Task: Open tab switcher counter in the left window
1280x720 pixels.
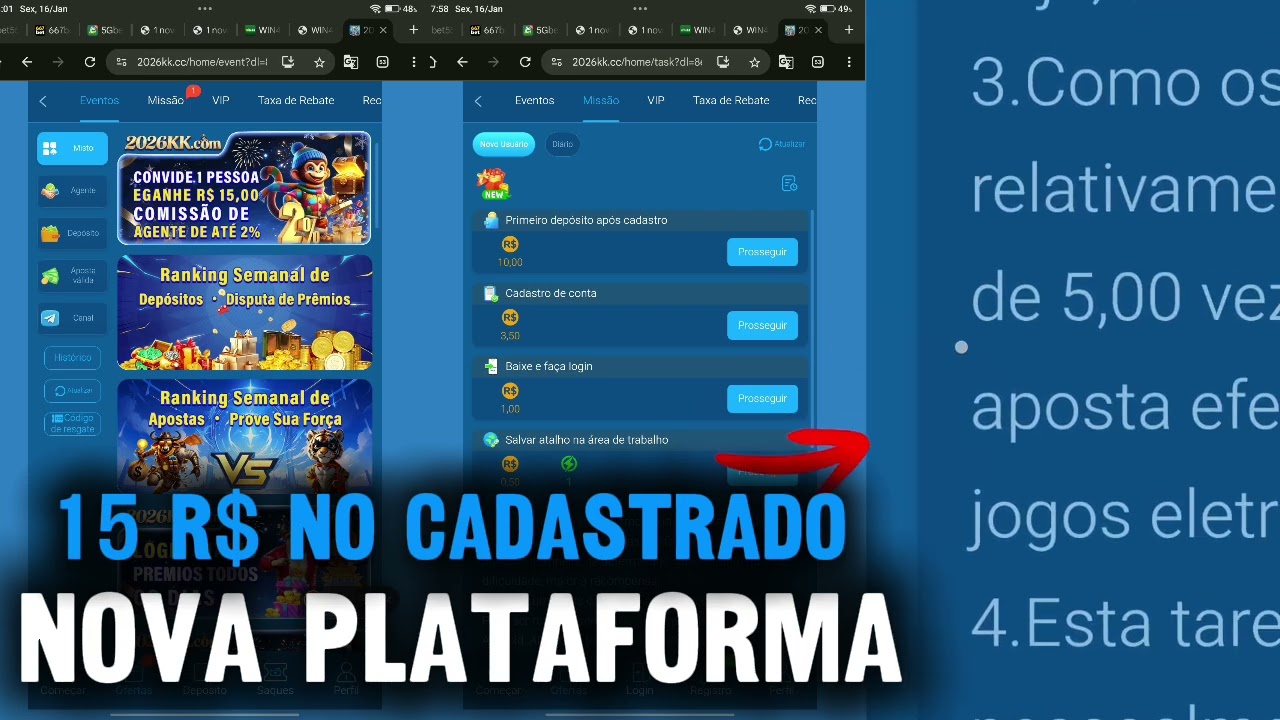Action: tap(383, 62)
